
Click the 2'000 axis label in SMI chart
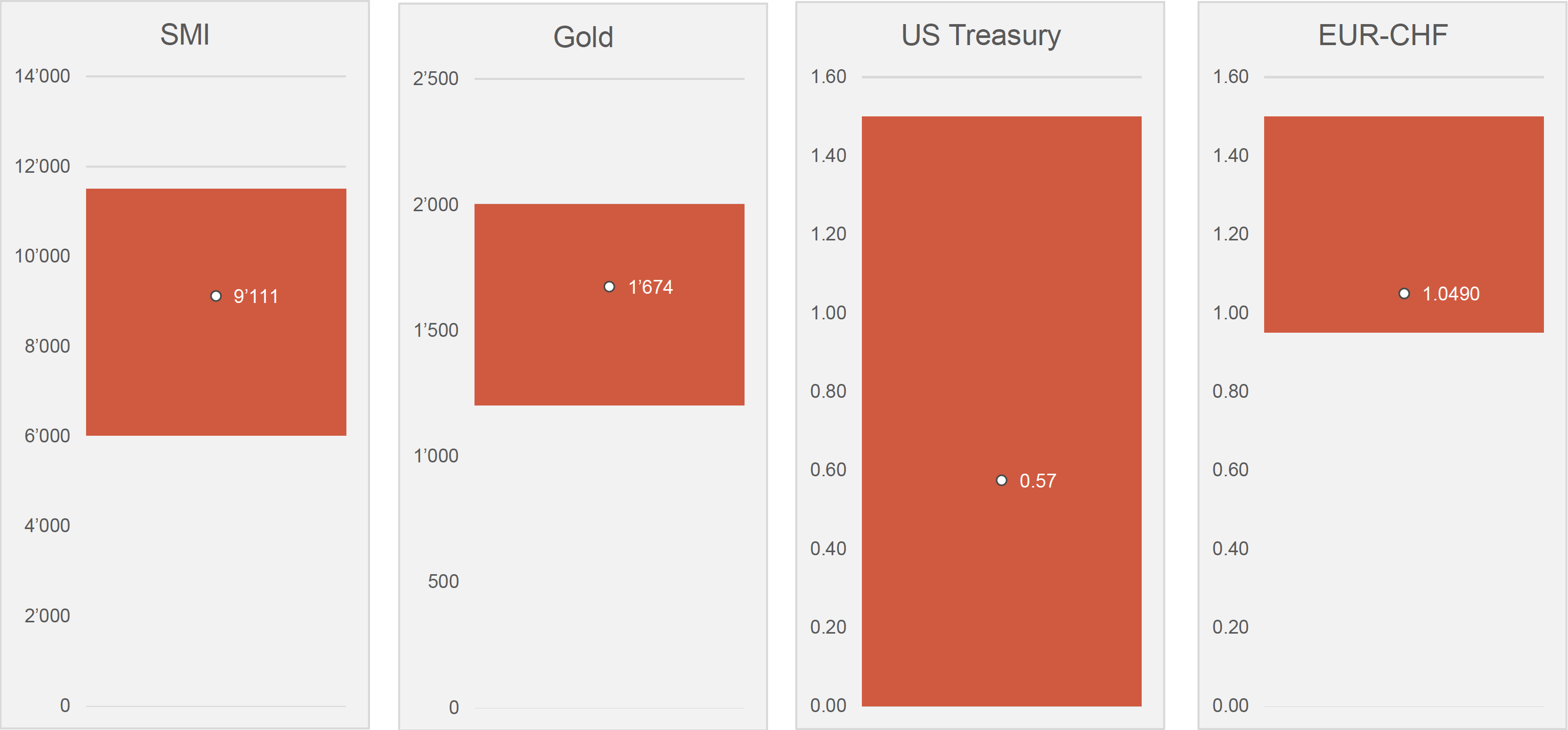tap(47, 616)
